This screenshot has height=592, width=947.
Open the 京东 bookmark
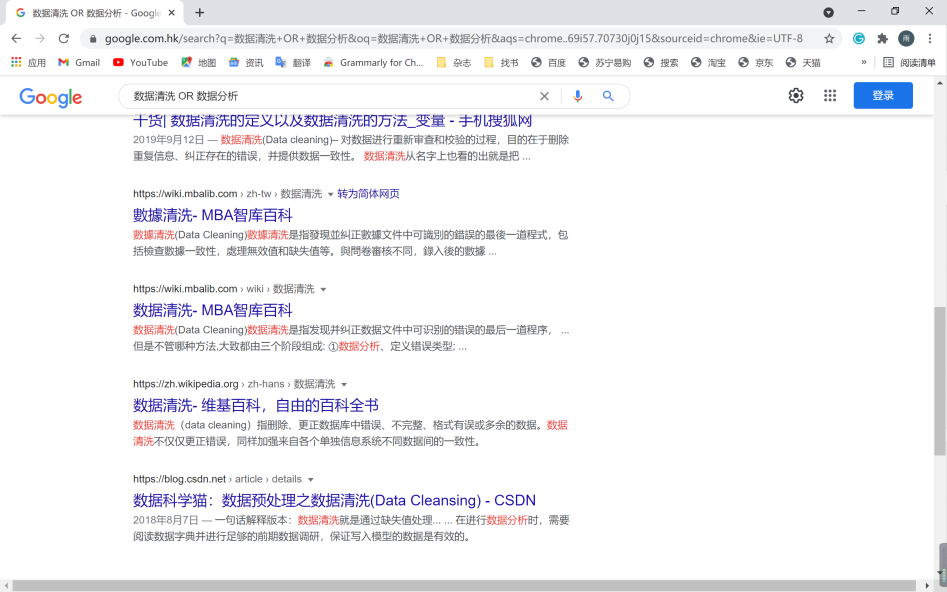click(755, 62)
